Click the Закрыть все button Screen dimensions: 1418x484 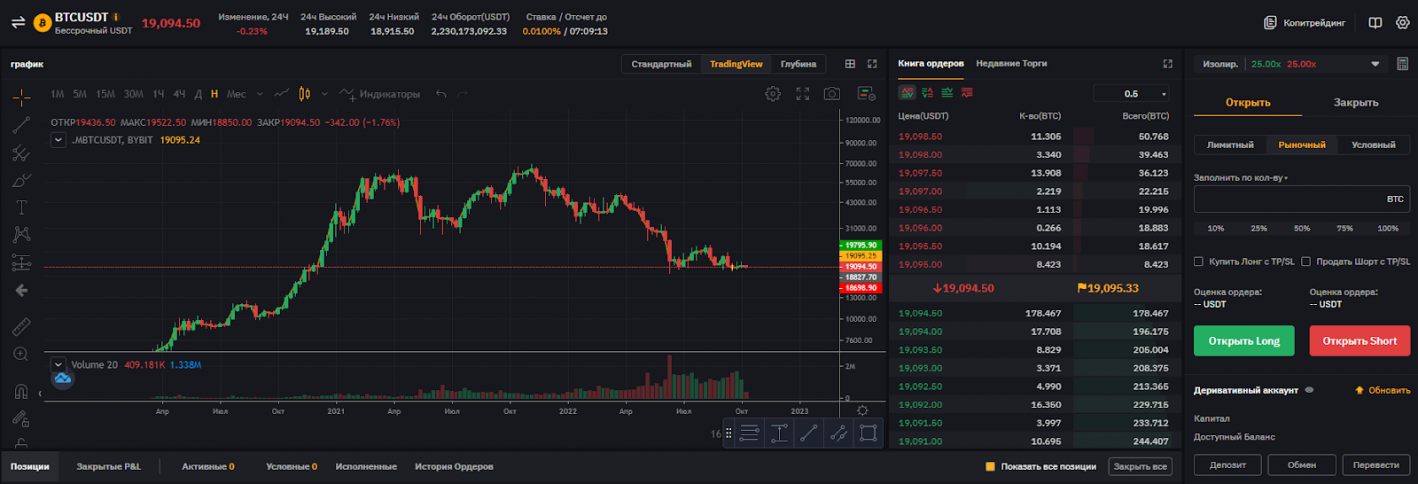tap(1140, 466)
